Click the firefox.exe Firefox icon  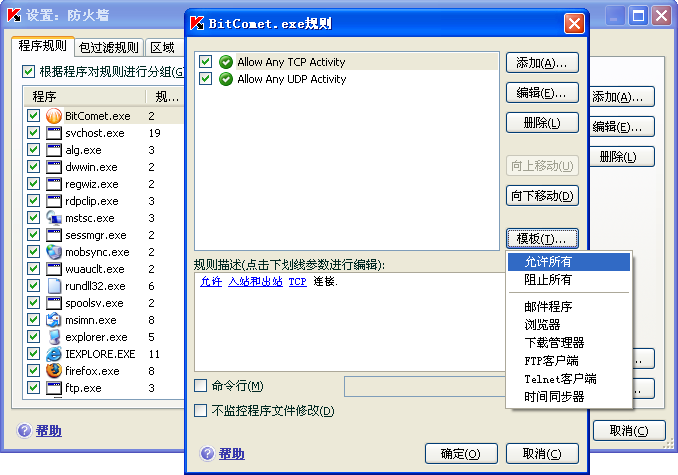click(x=54, y=371)
